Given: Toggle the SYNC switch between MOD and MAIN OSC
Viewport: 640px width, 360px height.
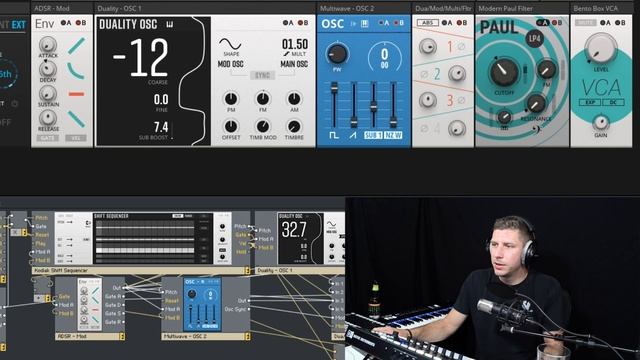Looking at the screenshot, I should click(262, 76).
